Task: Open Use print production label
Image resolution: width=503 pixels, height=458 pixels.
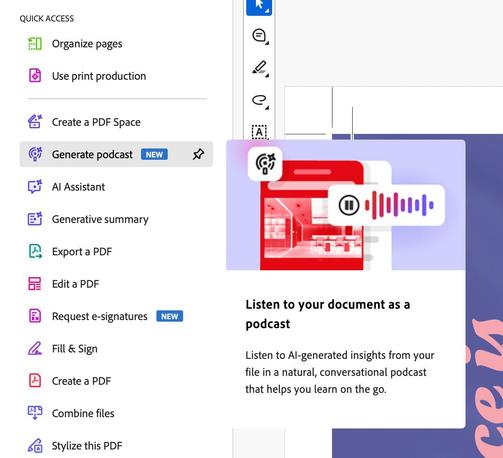Action: (99, 76)
